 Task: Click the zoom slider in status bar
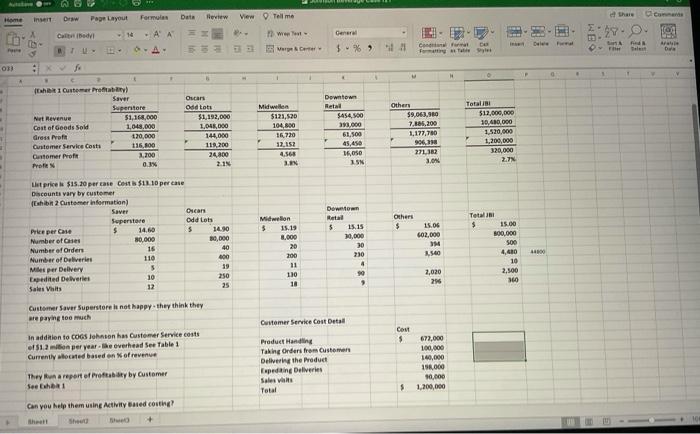pos(652,420)
